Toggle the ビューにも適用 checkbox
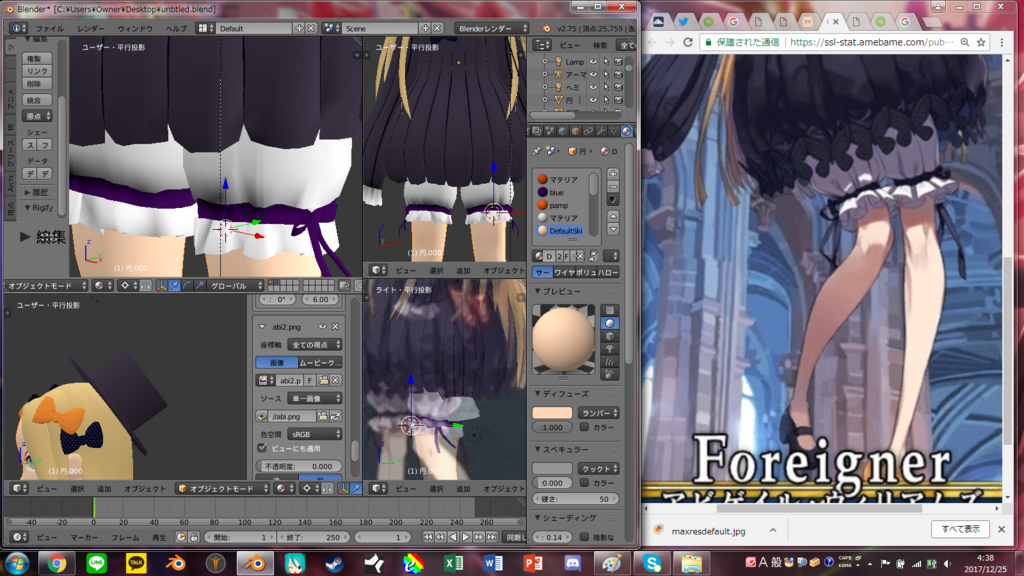The height and width of the screenshot is (576, 1024). point(262,448)
